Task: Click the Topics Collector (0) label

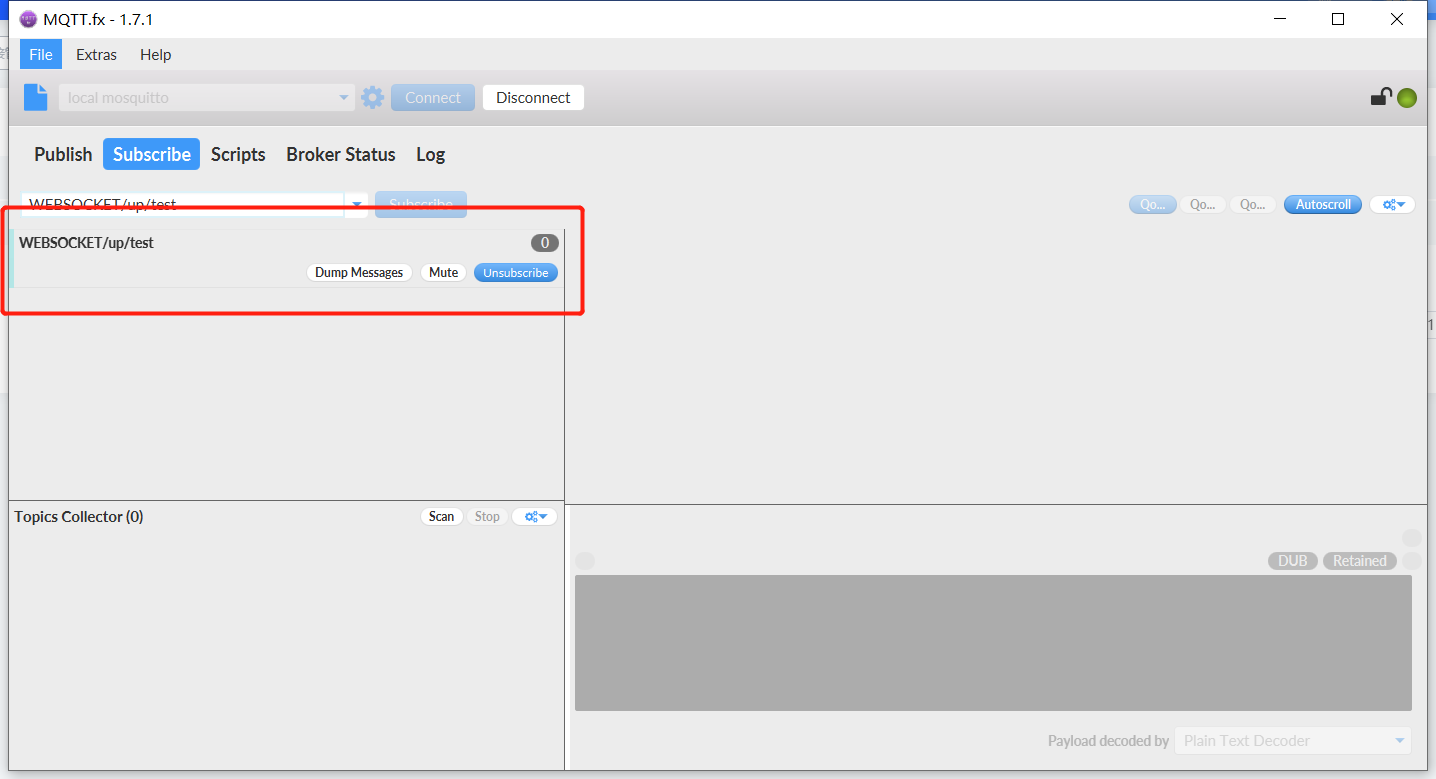Action: click(79, 516)
